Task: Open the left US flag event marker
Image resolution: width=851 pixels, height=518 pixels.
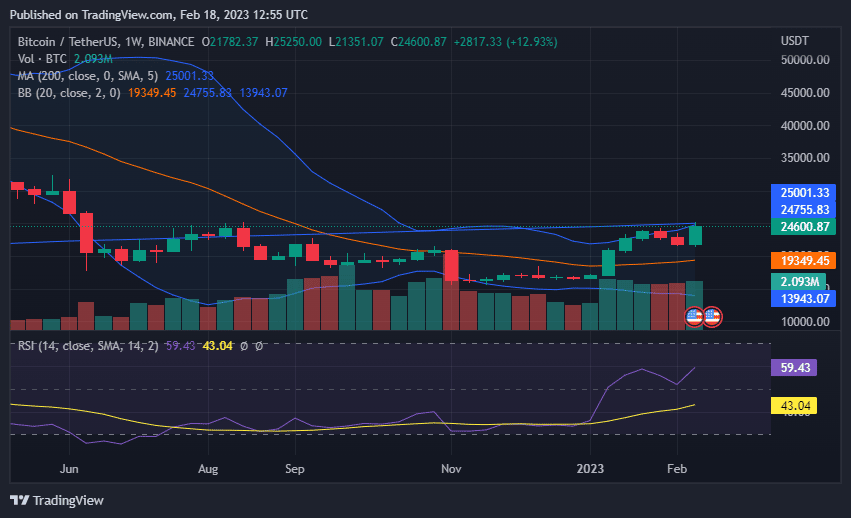Action: [x=694, y=317]
